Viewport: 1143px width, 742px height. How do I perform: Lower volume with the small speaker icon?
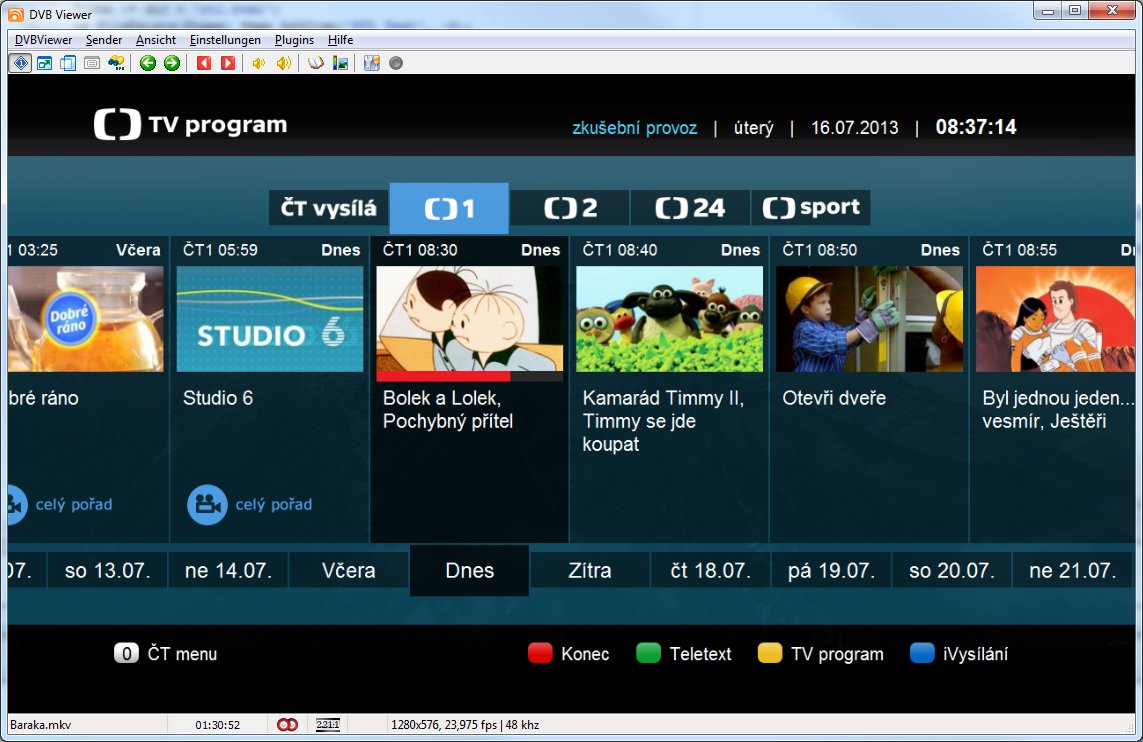click(259, 63)
